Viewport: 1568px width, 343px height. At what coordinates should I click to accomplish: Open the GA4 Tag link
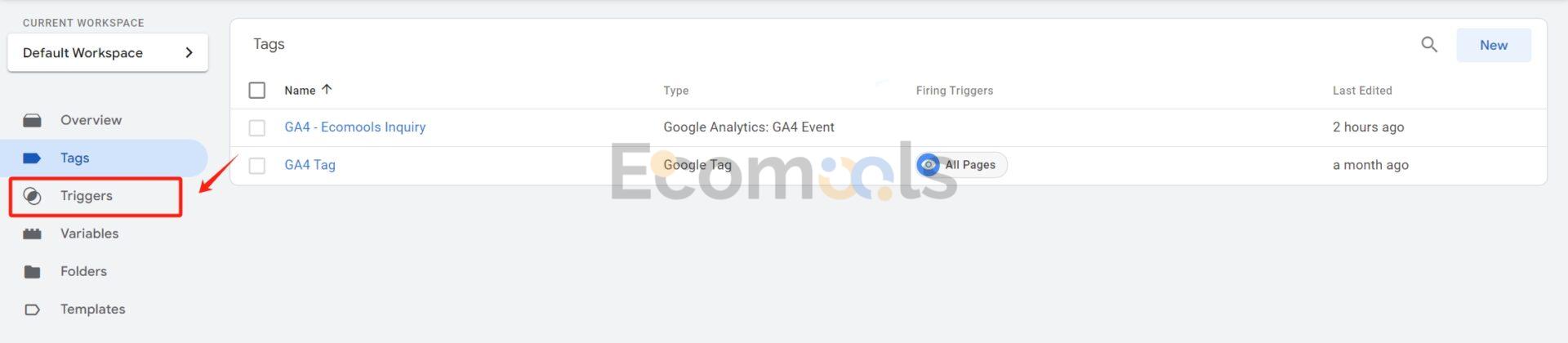[x=310, y=164]
